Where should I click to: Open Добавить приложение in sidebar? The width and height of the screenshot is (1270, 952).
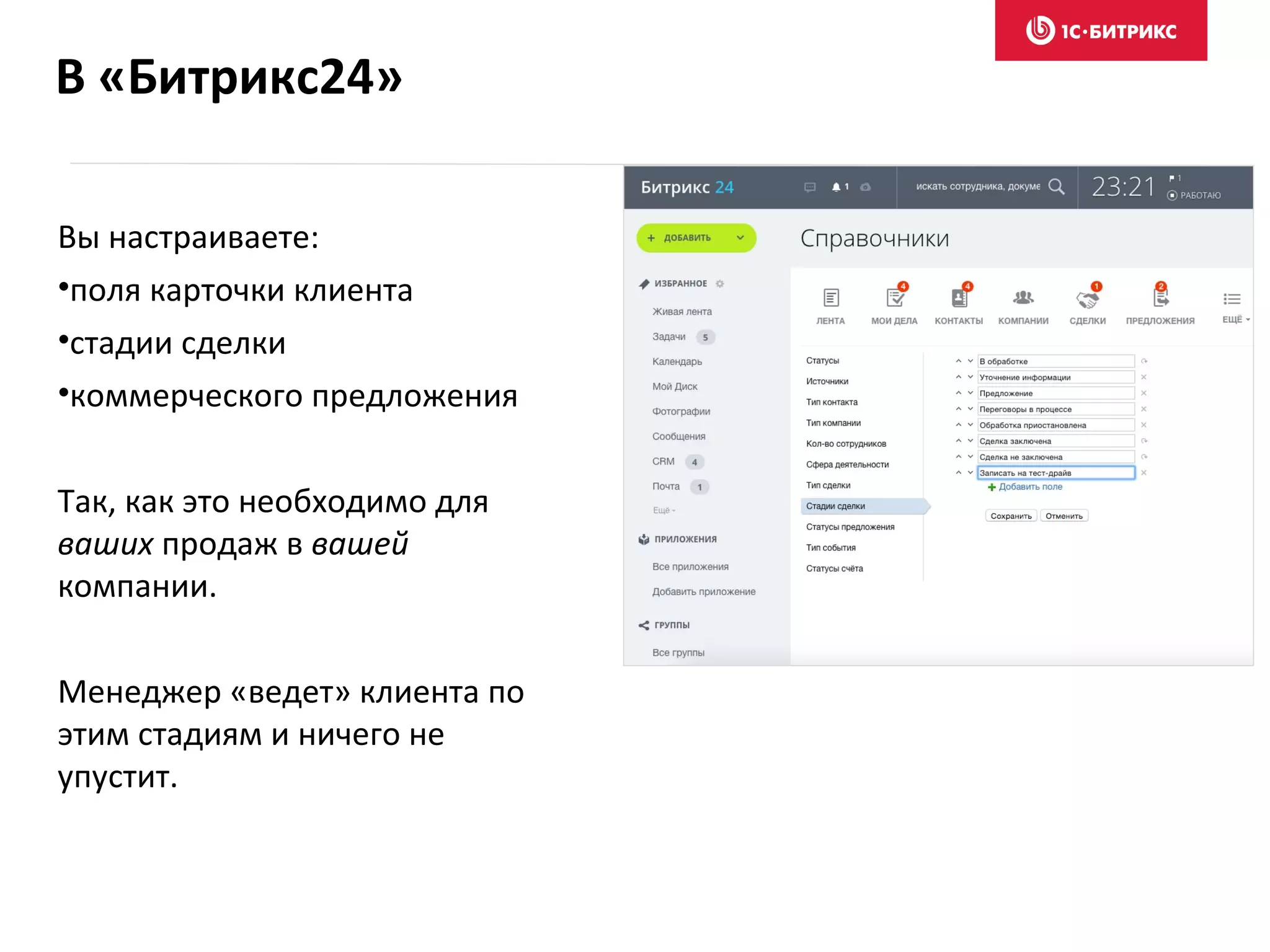[704, 592]
